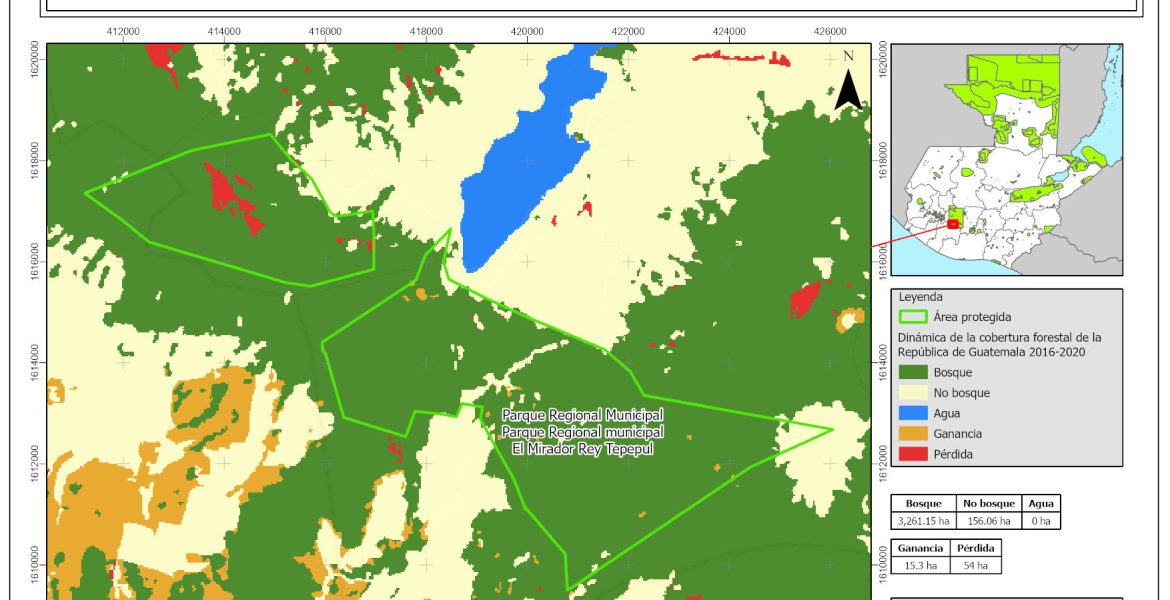
Task: Click the El Mirador Rey Tepepul label
Action: (x=582, y=449)
